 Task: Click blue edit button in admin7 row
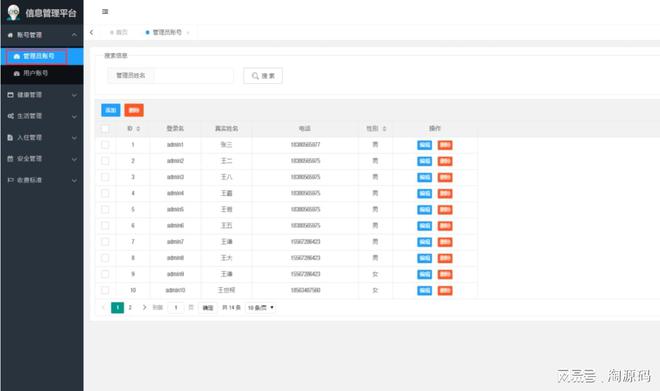point(424,242)
